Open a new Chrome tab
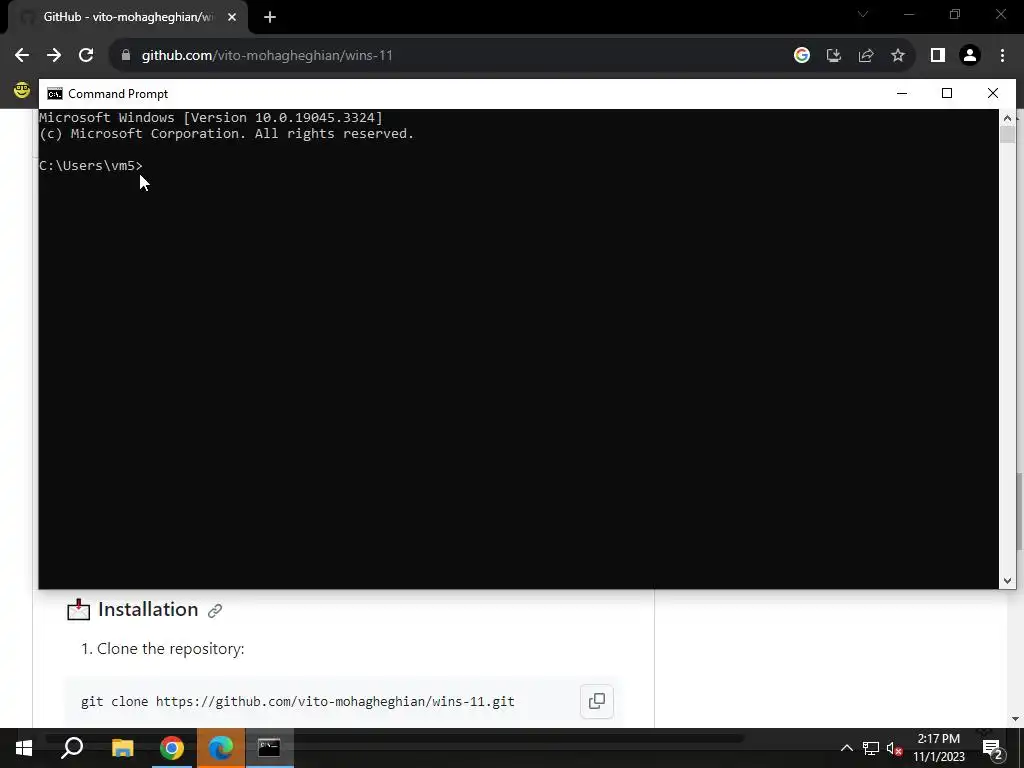 (270, 18)
